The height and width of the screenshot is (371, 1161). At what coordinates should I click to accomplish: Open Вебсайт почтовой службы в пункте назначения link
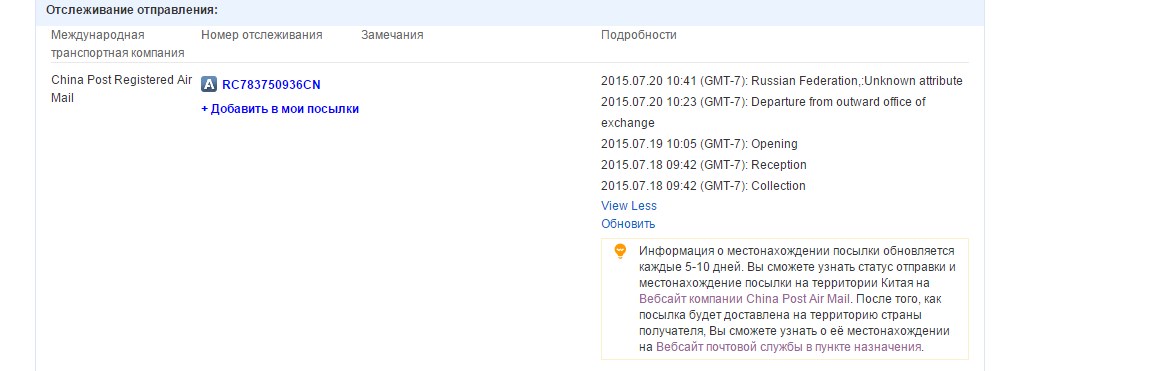tap(789, 347)
